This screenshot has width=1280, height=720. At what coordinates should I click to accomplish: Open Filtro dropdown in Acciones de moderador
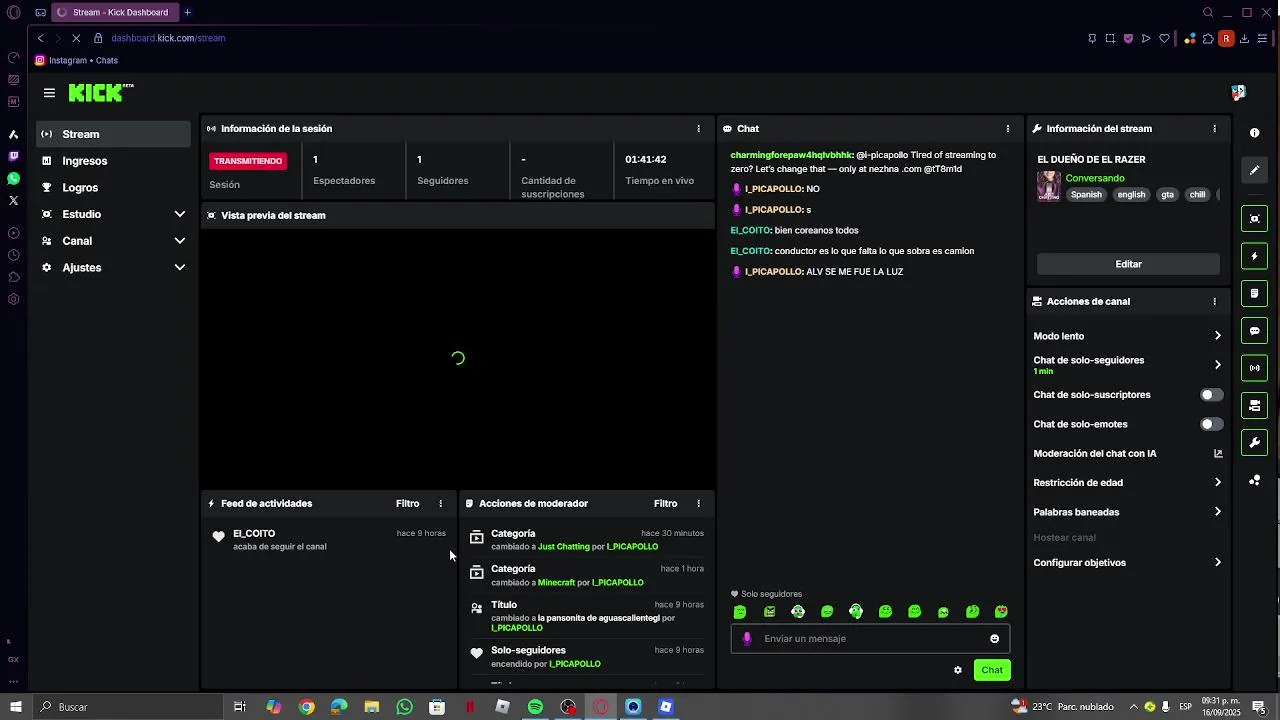pyautogui.click(x=665, y=504)
